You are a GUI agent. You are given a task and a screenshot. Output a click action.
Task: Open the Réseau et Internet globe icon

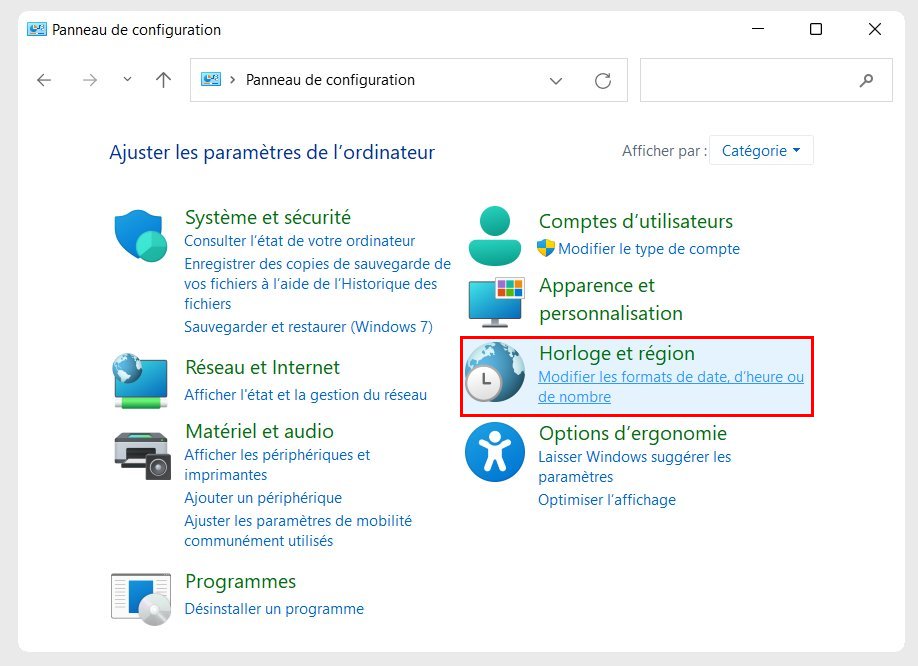141,380
